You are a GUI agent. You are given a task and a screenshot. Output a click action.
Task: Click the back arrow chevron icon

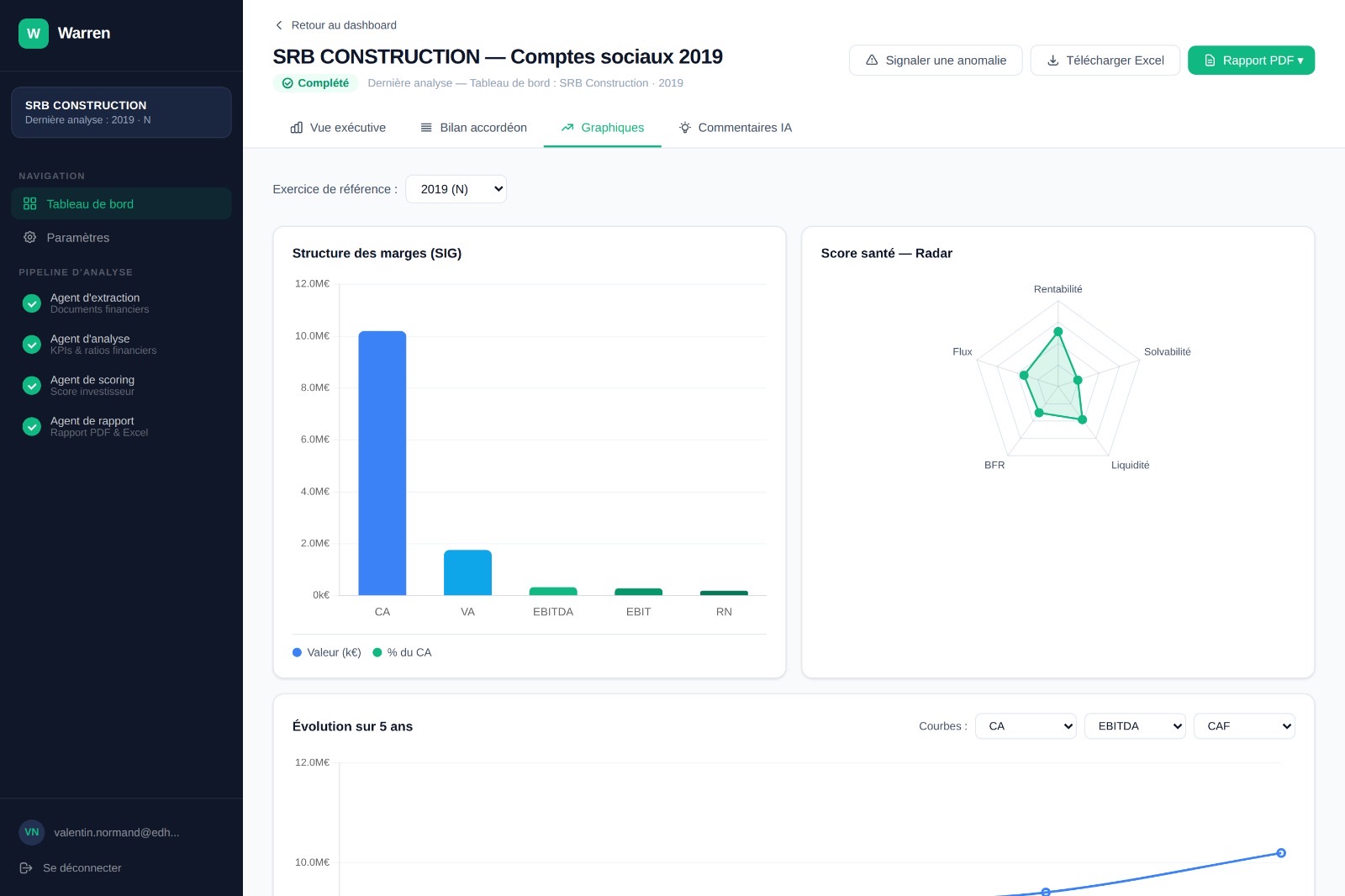[279, 25]
